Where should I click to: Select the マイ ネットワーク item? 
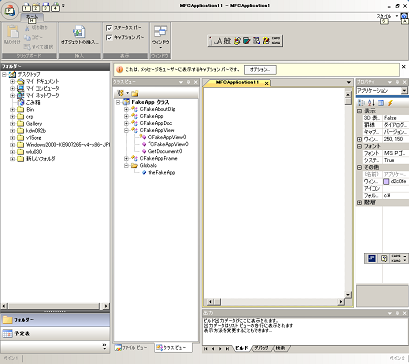tap(39, 95)
